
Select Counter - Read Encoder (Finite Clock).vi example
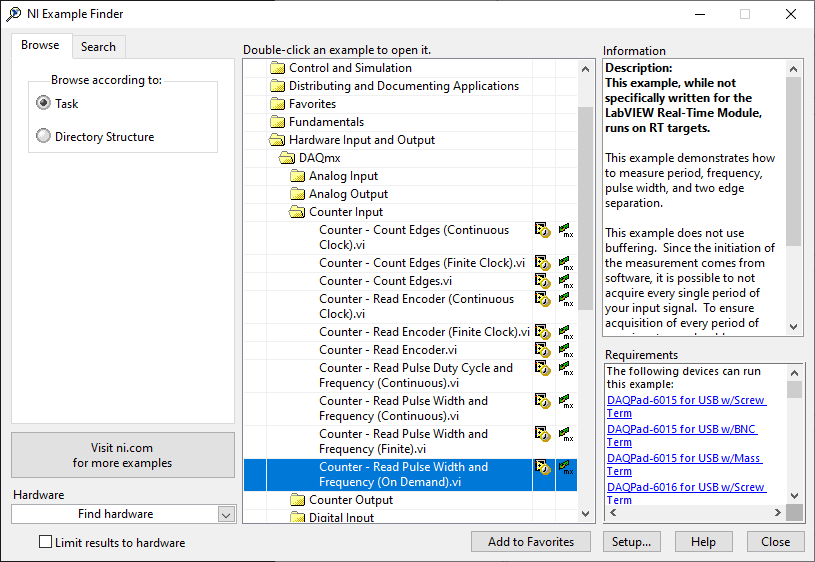(424, 332)
